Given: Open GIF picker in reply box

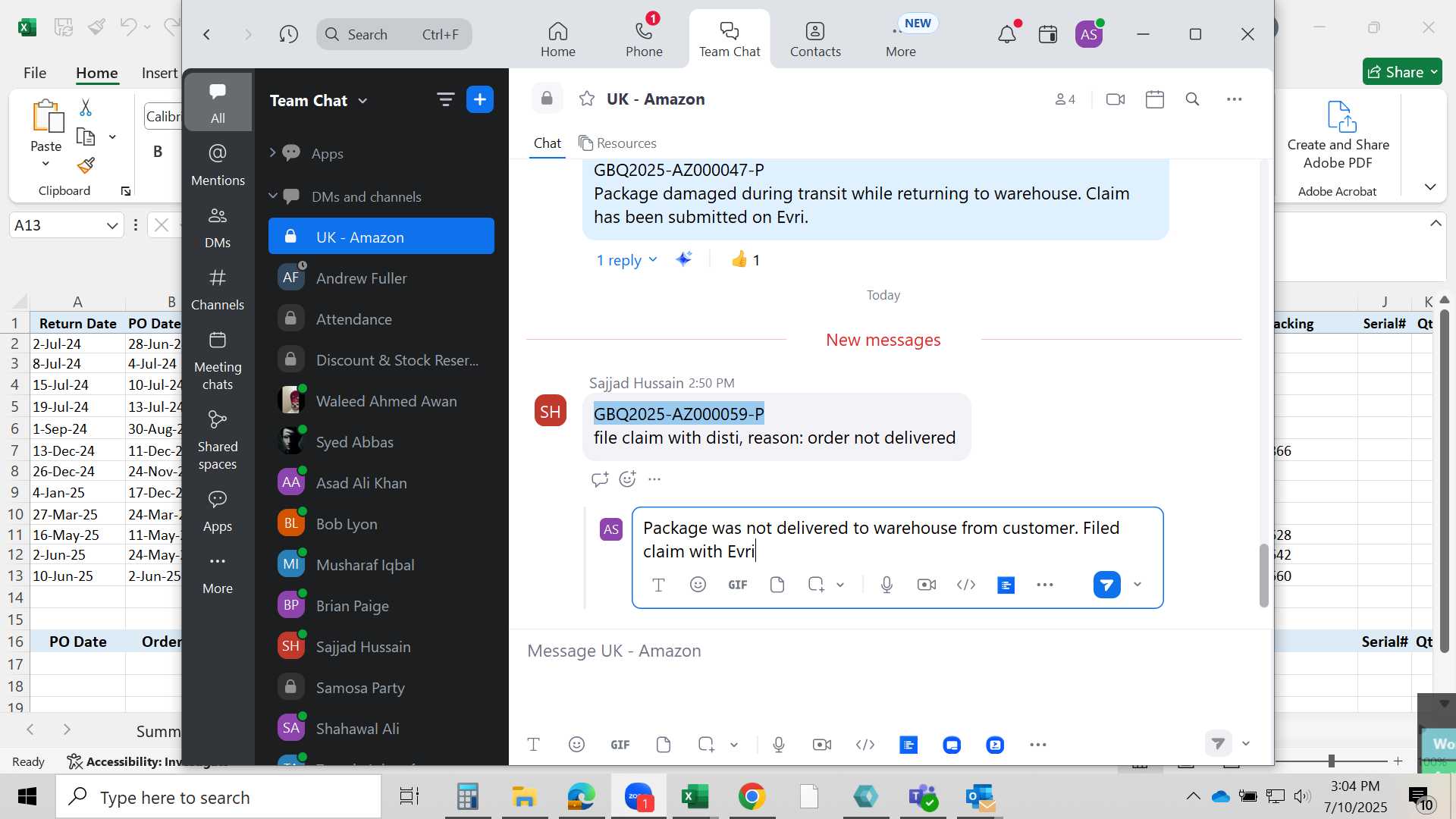Looking at the screenshot, I should (737, 585).
